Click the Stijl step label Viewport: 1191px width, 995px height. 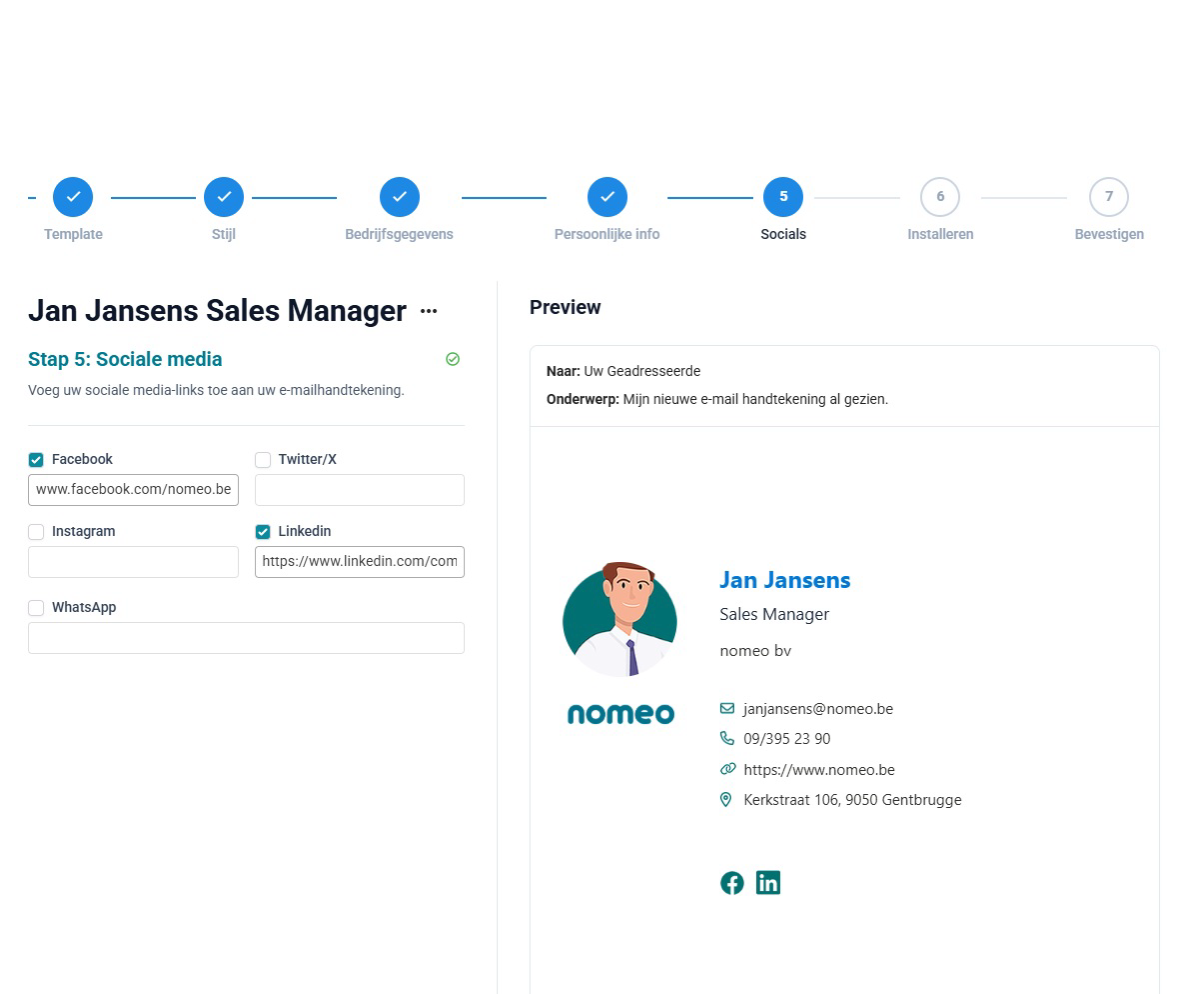(x=223, y=234)
